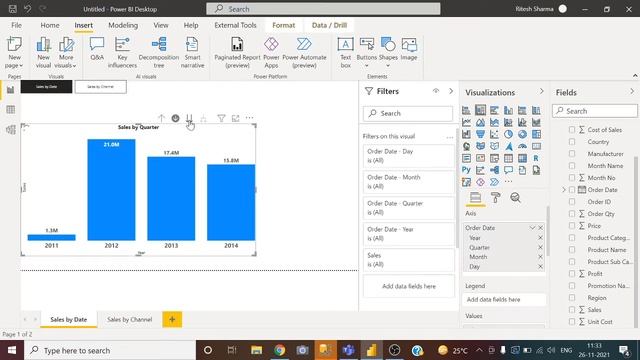
Task: Insert a Q&A visual
Action: click(97, 49)
